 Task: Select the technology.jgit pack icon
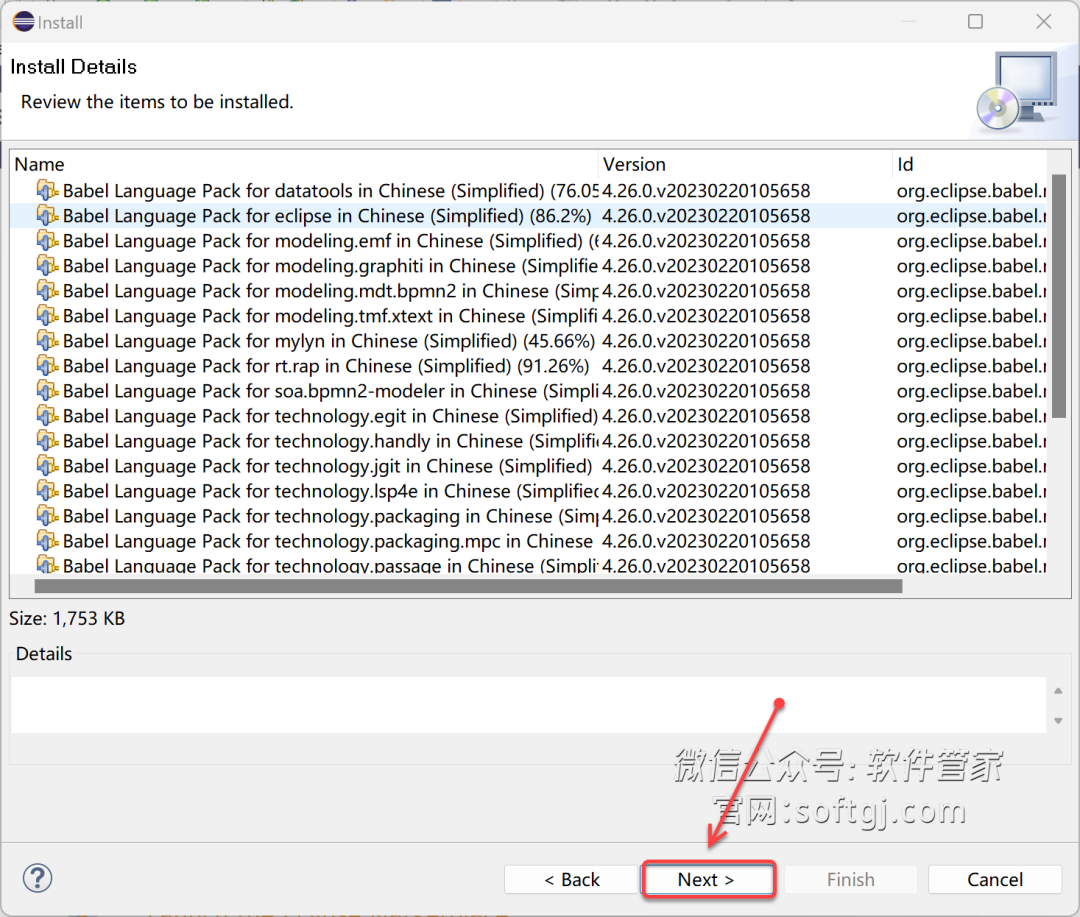[x=47, y=466]
